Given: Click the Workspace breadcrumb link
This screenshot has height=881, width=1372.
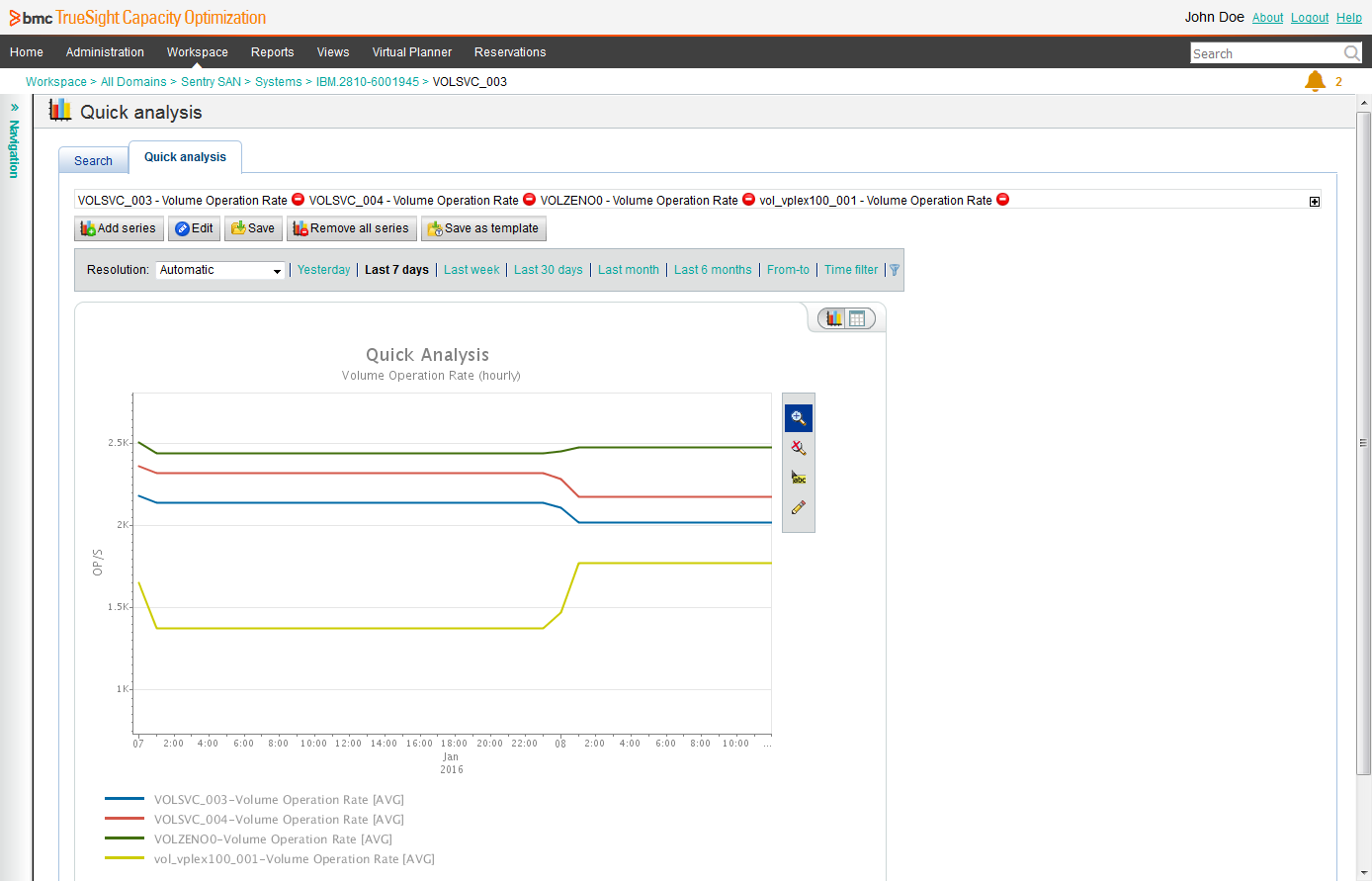Looking at the screenshot, I should 55,82.
